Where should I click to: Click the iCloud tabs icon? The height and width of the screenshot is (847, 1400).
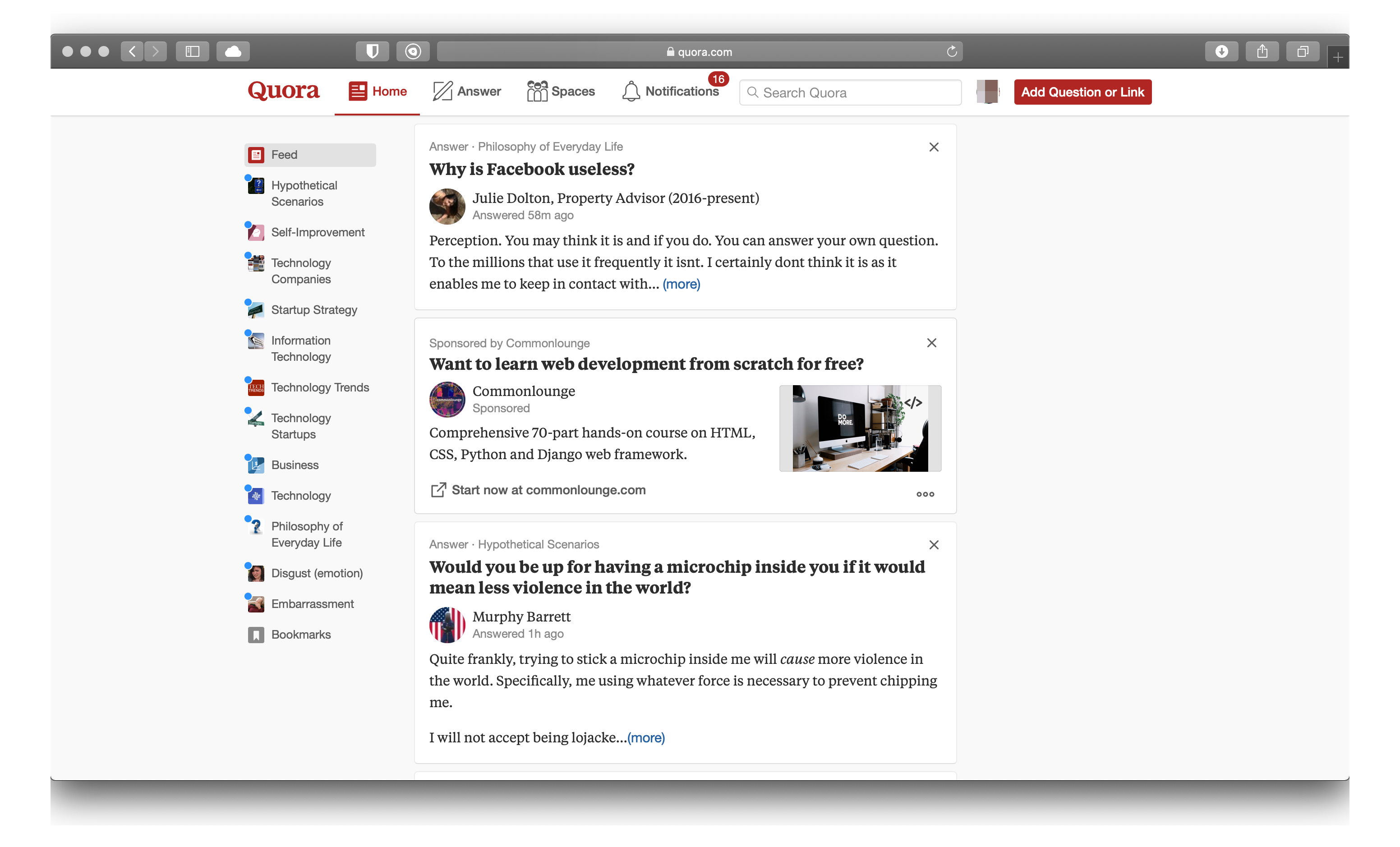tap(233, 52)
